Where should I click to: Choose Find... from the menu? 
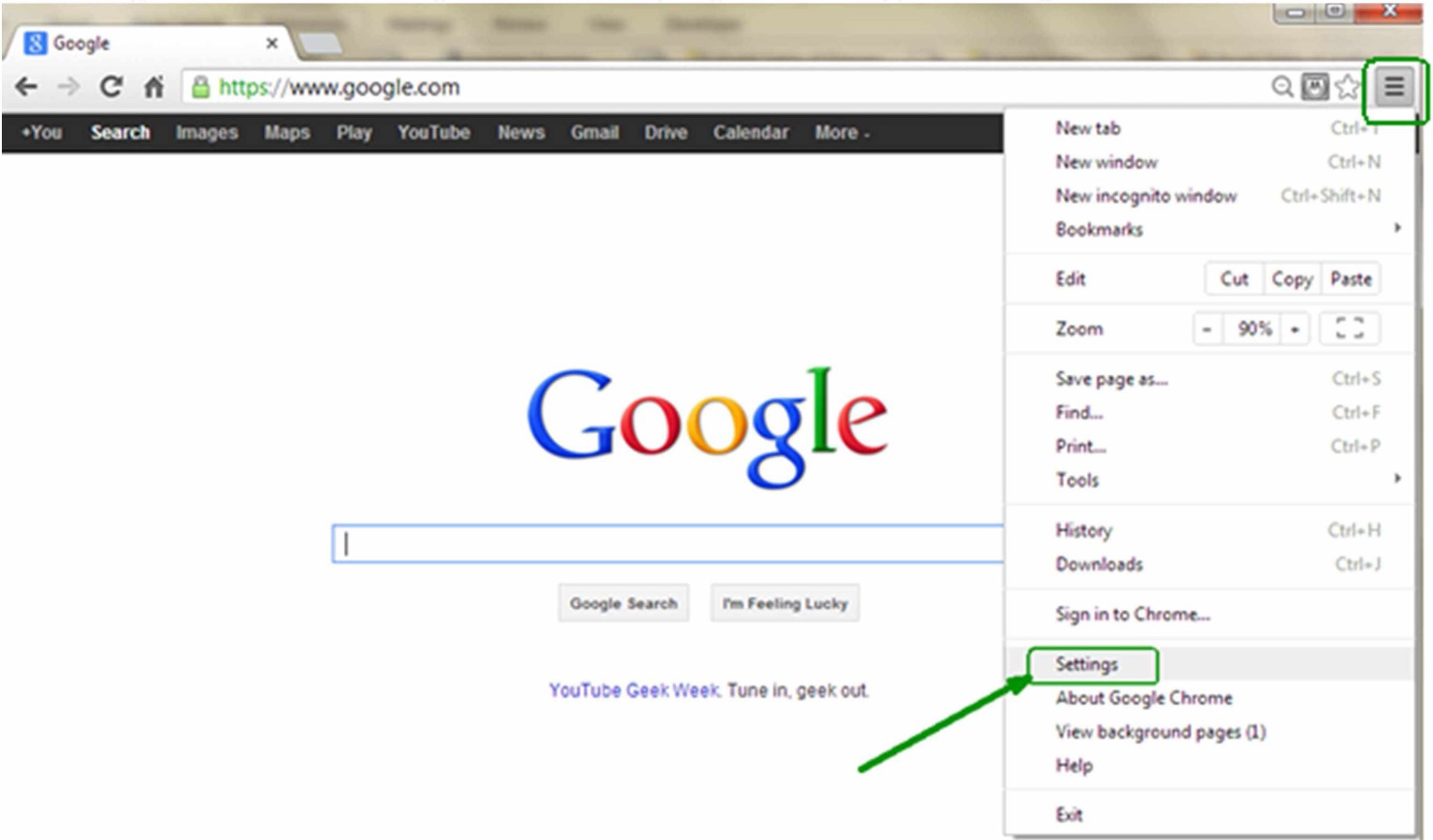point(1210,413)
